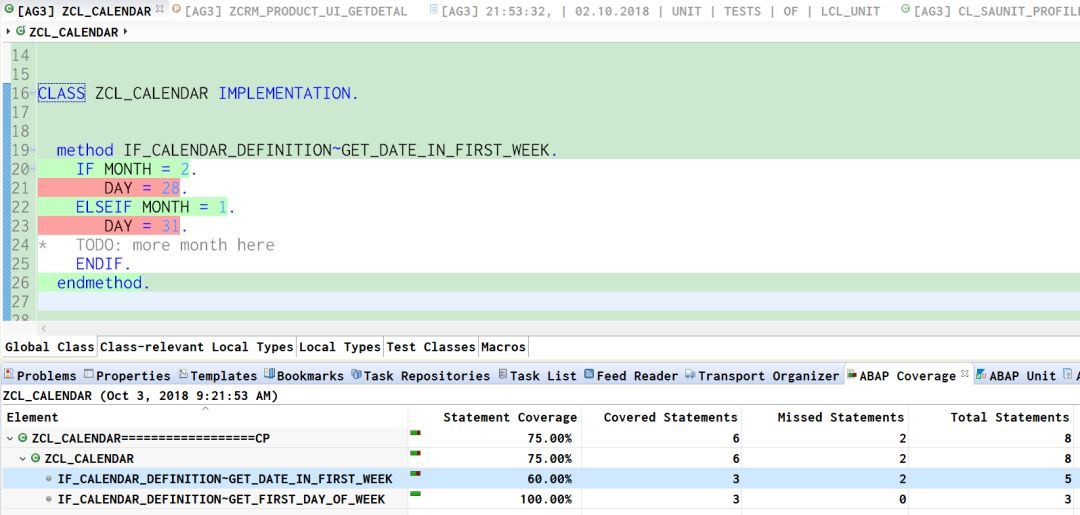Collapse ZCL_CALENDAR====CP tree node
The height and width of the screenshot is (515, 1080).
click(x=10, y=439)
